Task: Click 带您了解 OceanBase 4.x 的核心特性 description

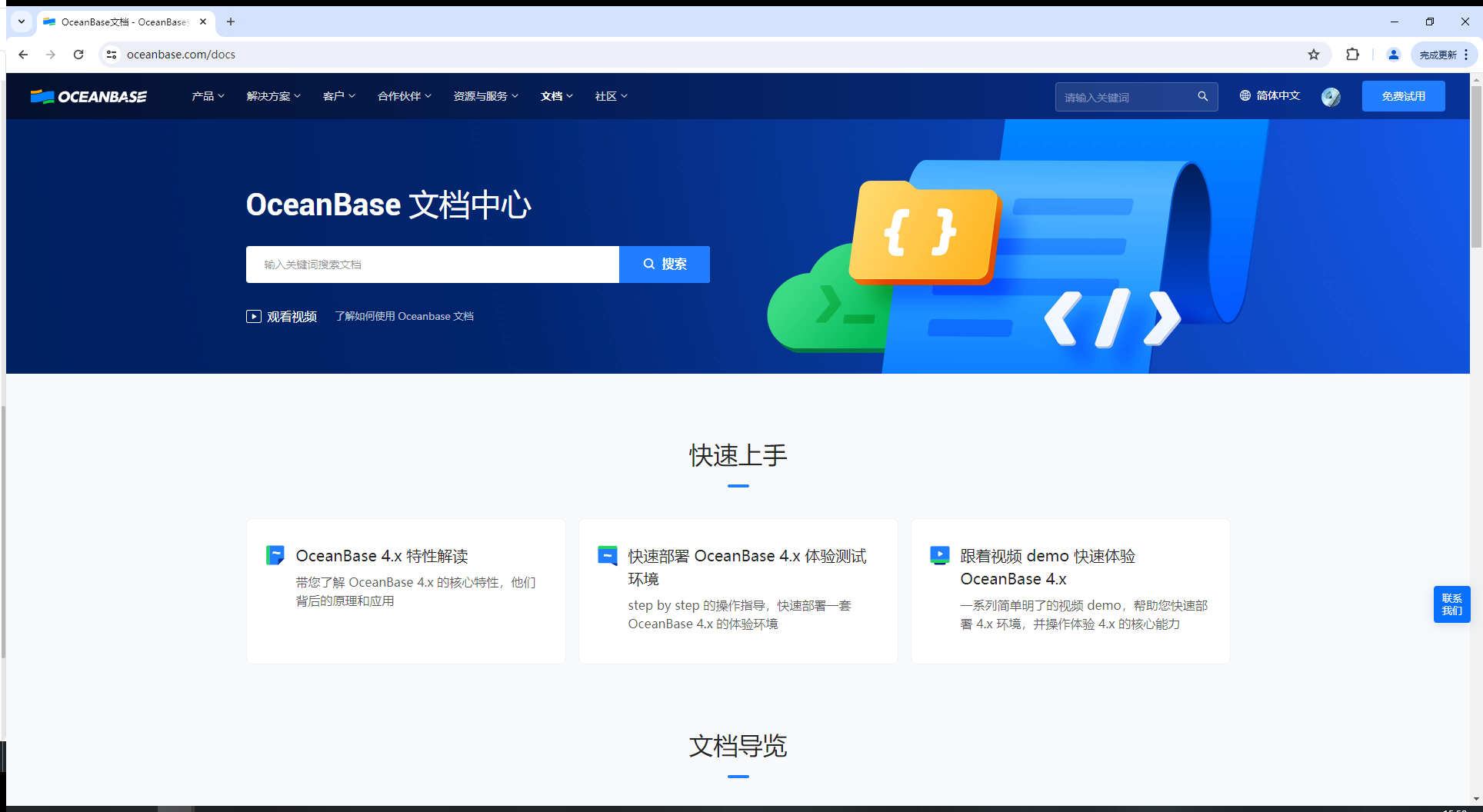Action: click(x=415, y=591)
